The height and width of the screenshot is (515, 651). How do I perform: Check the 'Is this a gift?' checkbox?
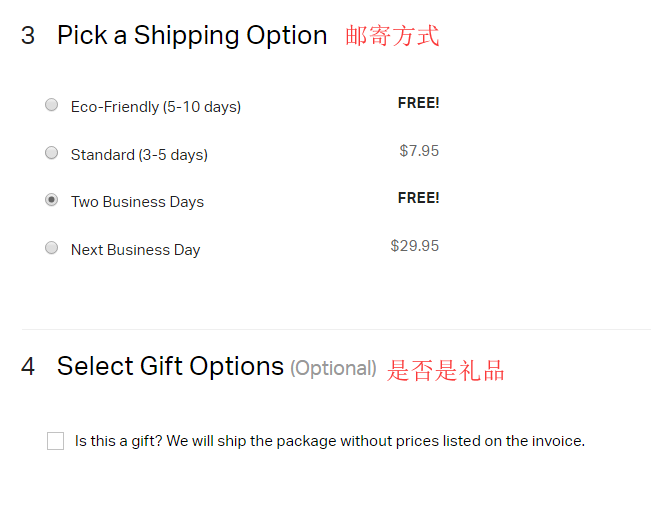[x=56, y=441]
